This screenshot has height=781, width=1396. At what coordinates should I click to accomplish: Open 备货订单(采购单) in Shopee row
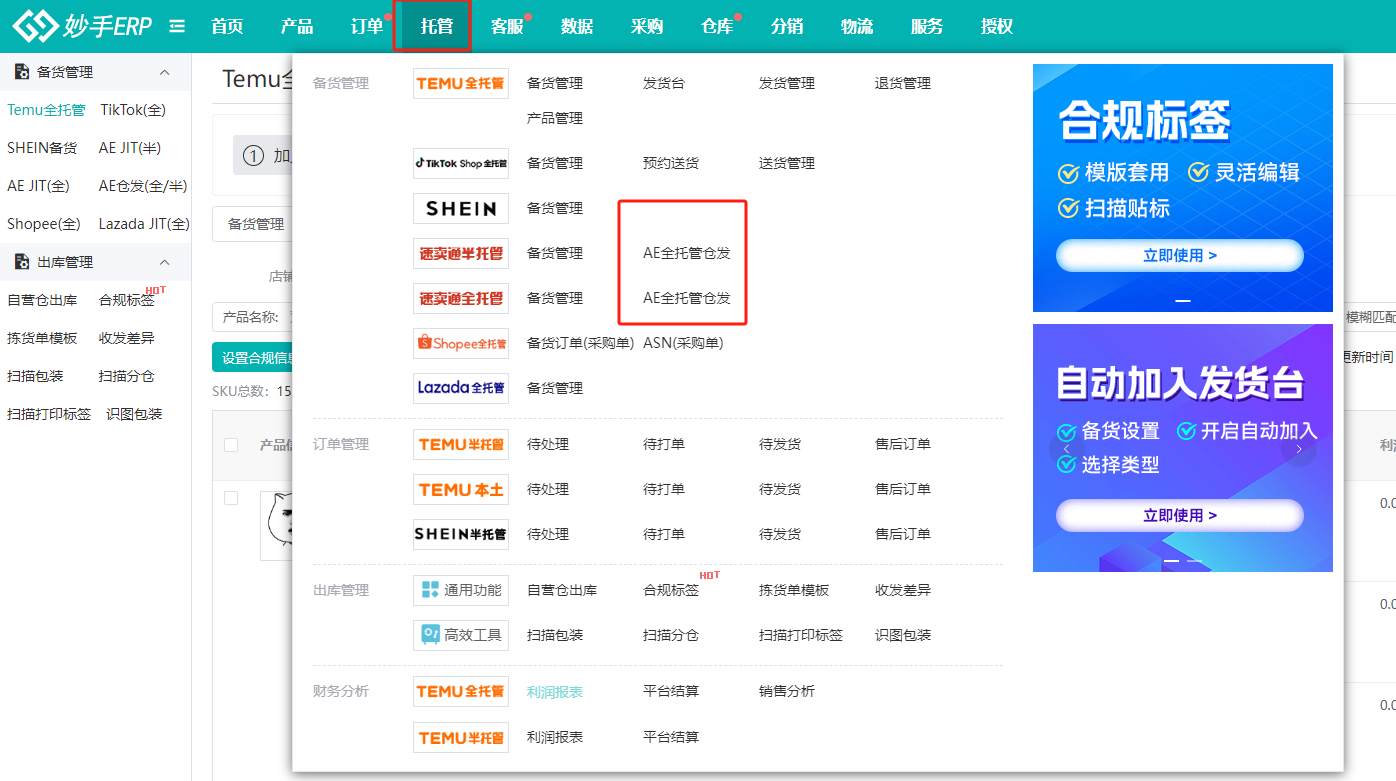pyautogui.click(x=581, y=343)
